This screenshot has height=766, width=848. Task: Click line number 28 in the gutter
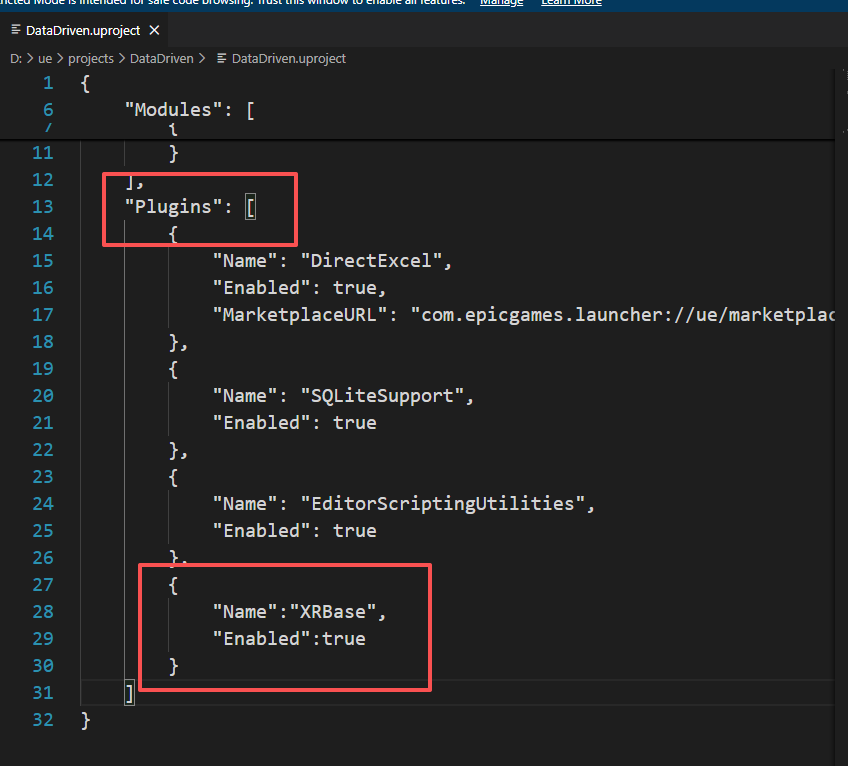45,611
